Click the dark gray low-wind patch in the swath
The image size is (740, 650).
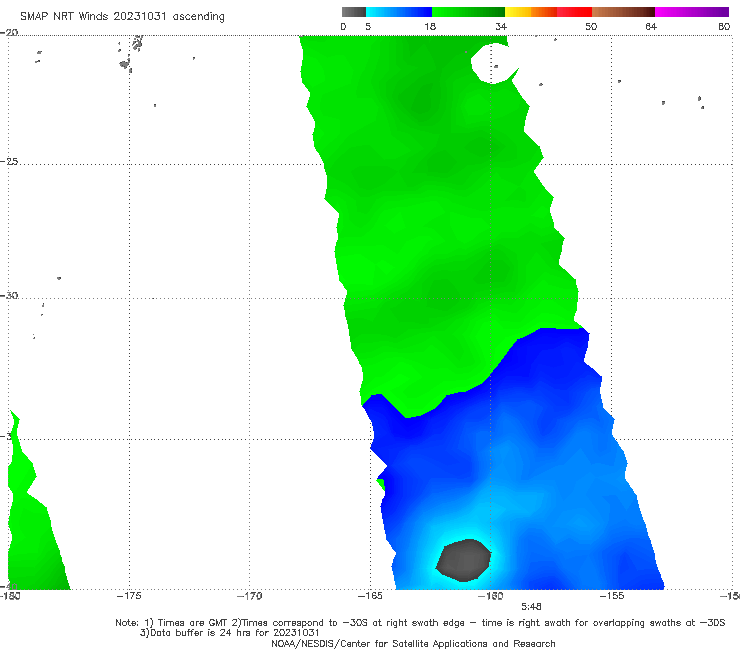coord(464,560)
